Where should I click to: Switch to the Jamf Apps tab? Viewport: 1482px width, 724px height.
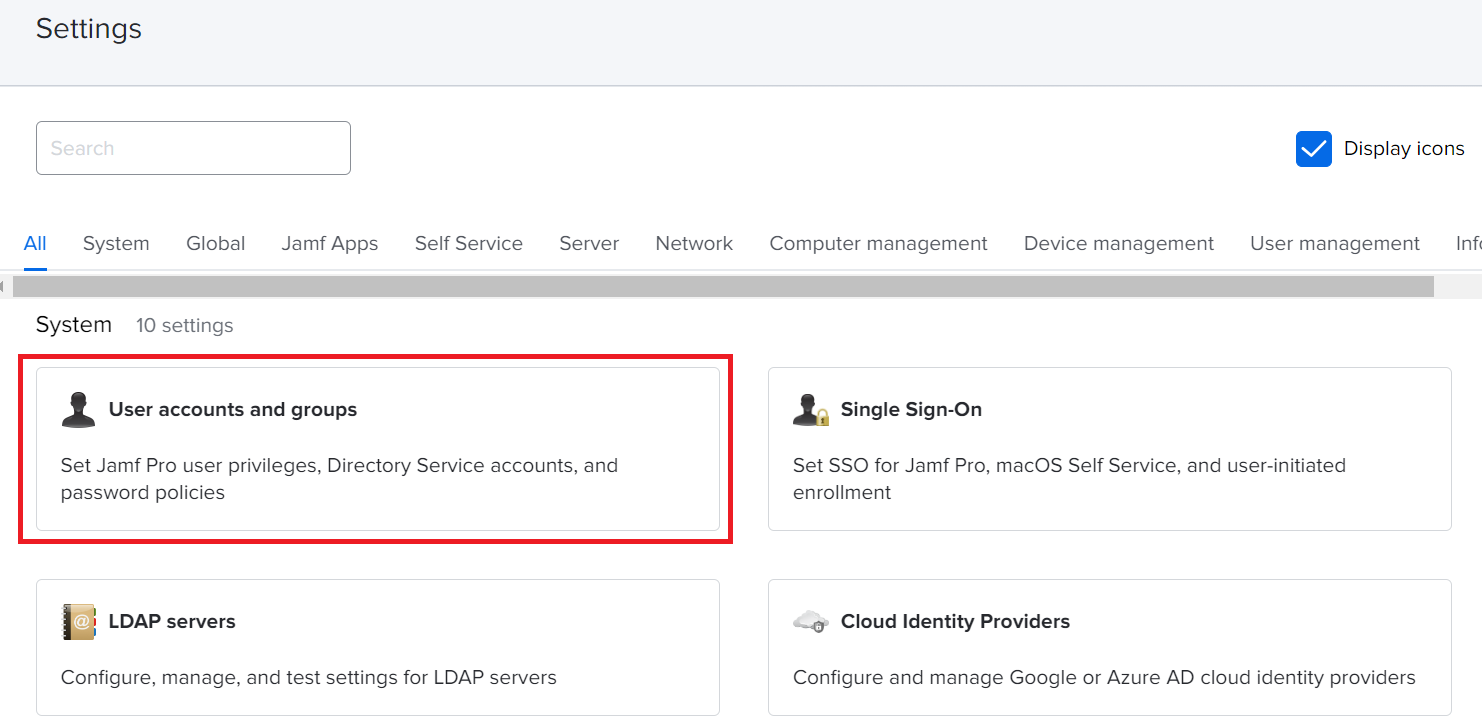point(330,243)
